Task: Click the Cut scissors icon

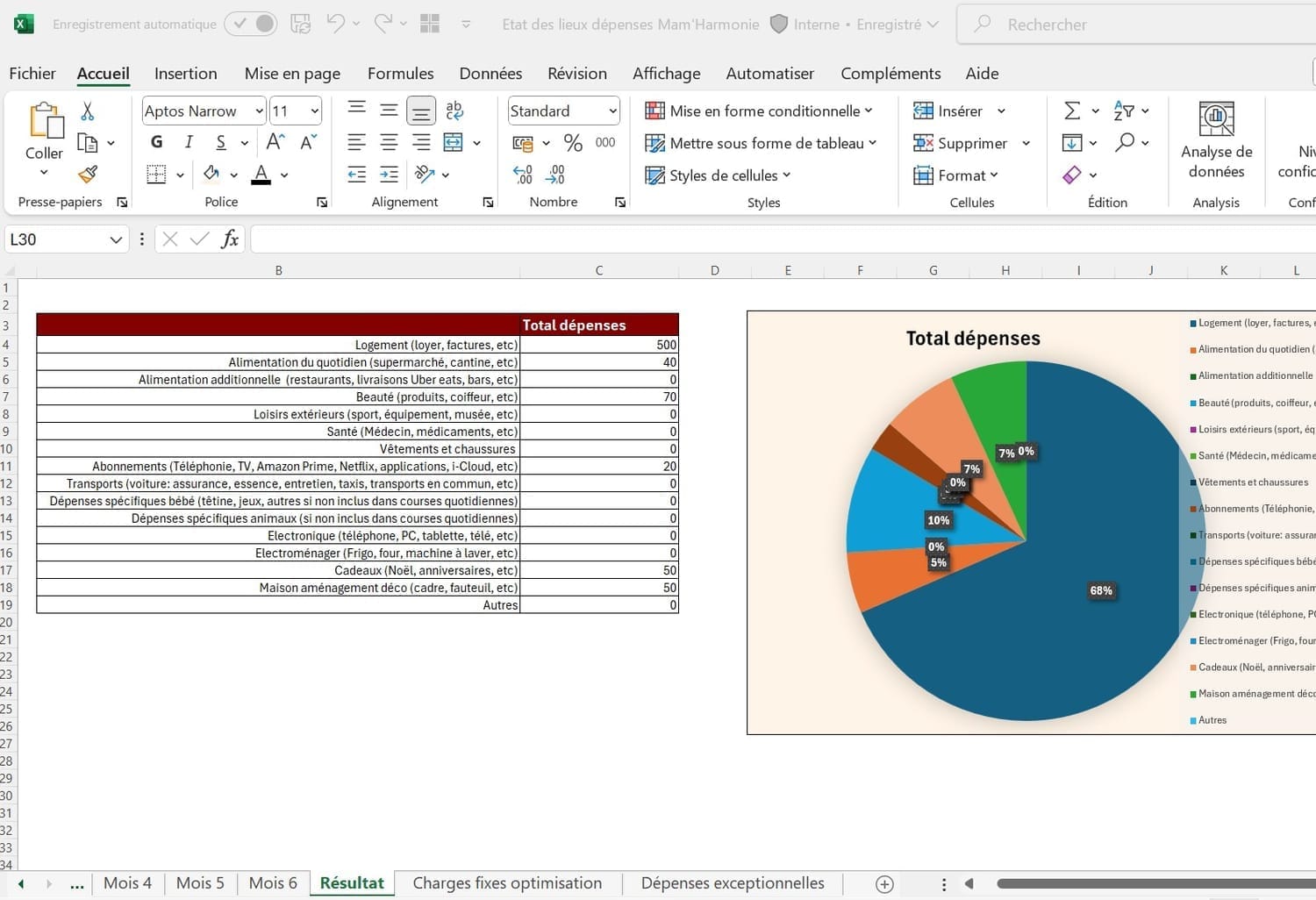Action: point(87,111)
